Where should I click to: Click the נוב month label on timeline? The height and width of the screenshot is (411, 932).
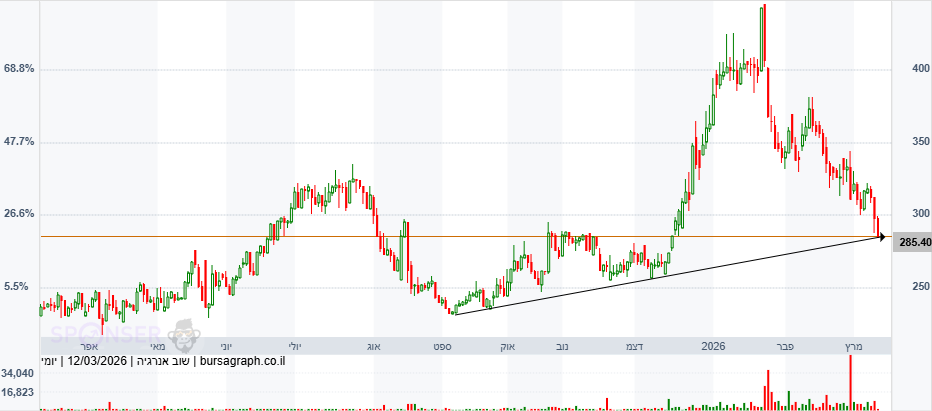(x=562, y=346)
